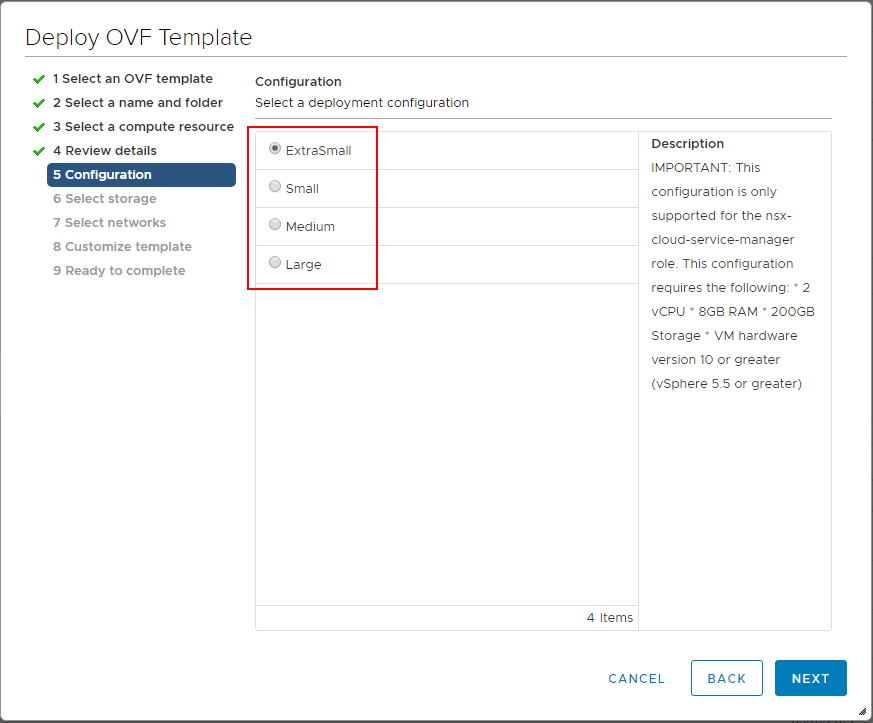The height and width of the screenshot is (723, 873).
Task: Open step 7 Select networks
Action: (x=102, y=222)
